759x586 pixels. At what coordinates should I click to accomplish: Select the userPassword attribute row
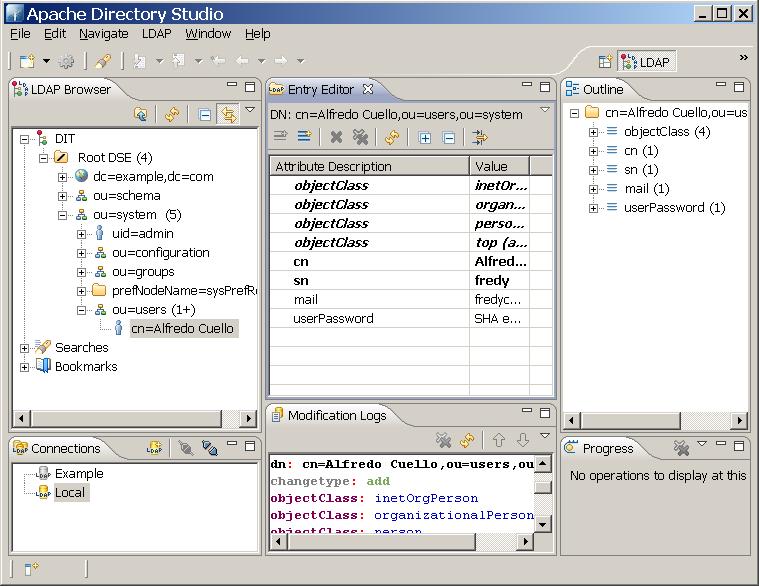point(333,319)
